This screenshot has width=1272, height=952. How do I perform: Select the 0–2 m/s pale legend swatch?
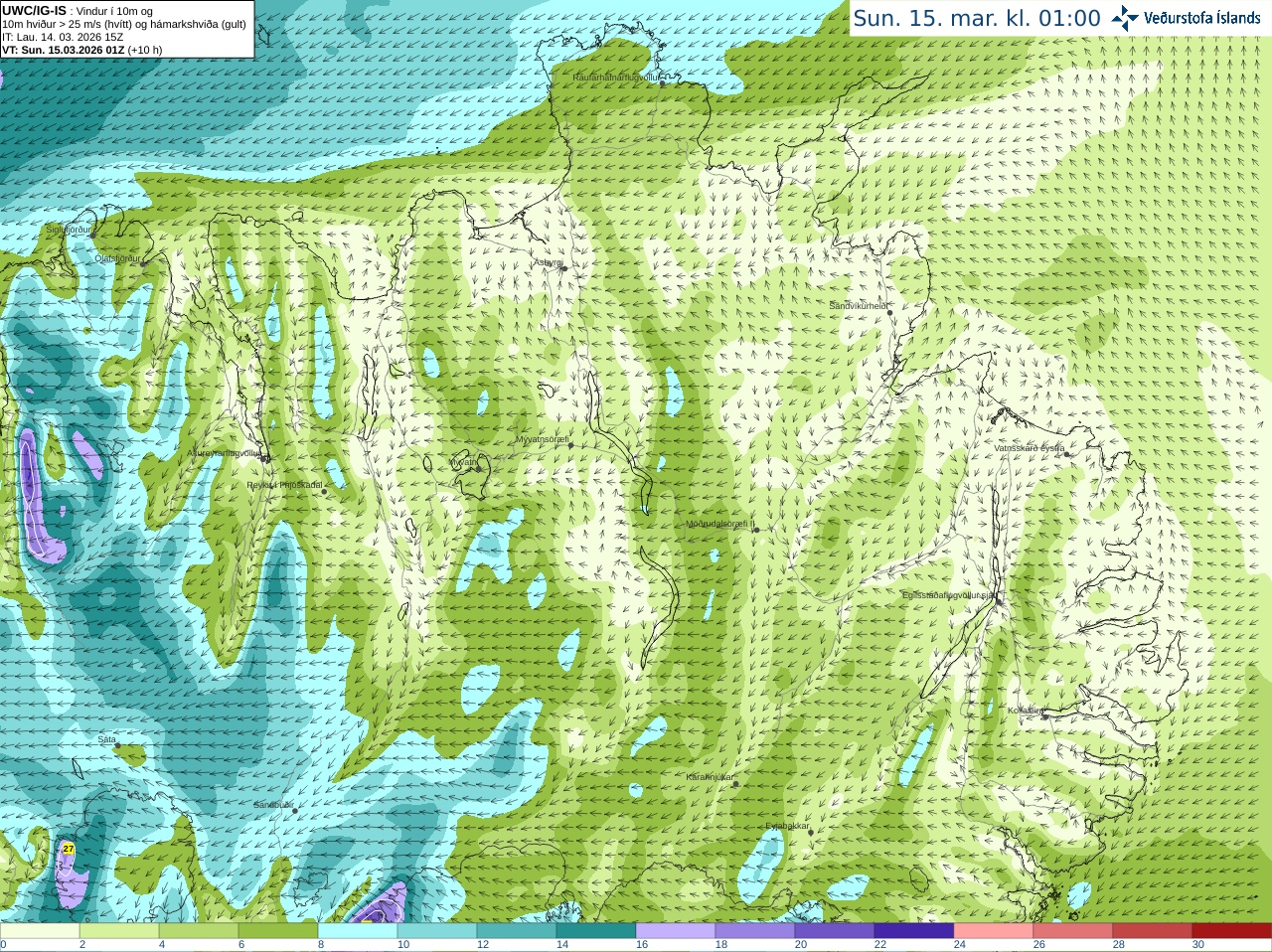pyautogui.click(x=40, y=931)
